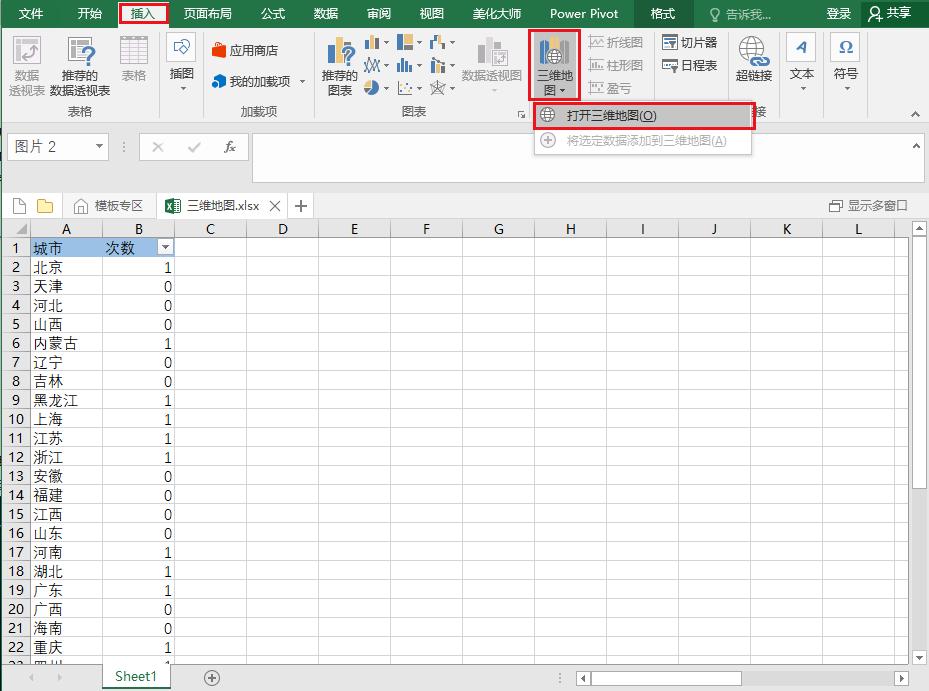This screenshot has height=691, width=929.
Task: Open the Text (文本) dropdown
Action: pos(802,63)
